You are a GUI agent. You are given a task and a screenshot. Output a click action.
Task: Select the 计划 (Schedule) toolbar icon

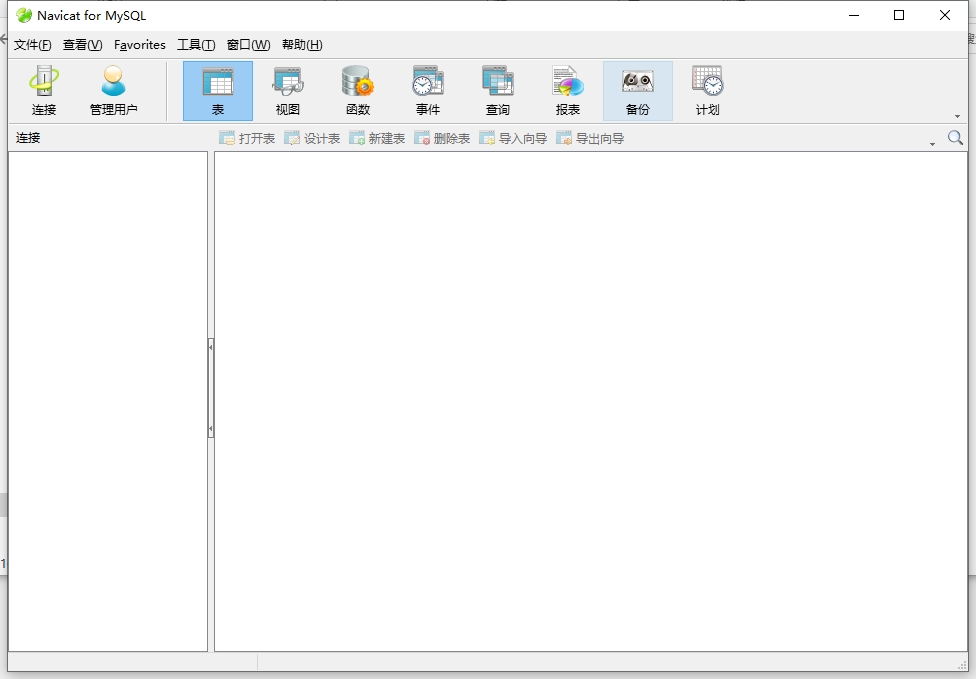pos(708,91)
